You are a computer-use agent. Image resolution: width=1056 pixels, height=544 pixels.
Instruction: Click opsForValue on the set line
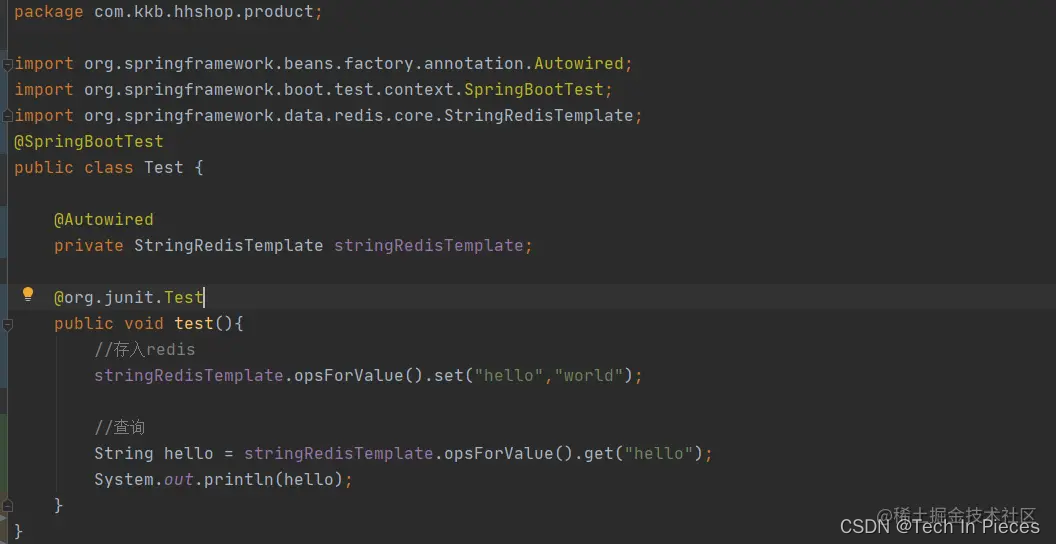coord(349,376)
